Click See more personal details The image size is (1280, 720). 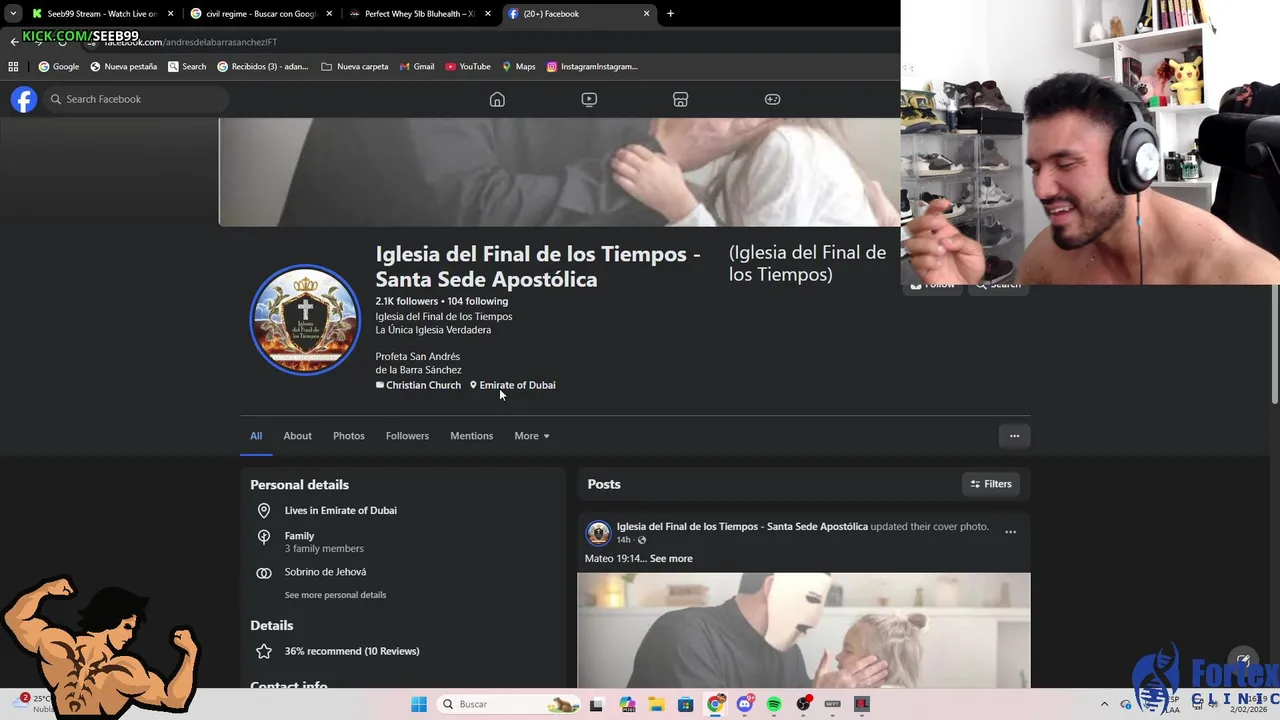pos(335,595)
